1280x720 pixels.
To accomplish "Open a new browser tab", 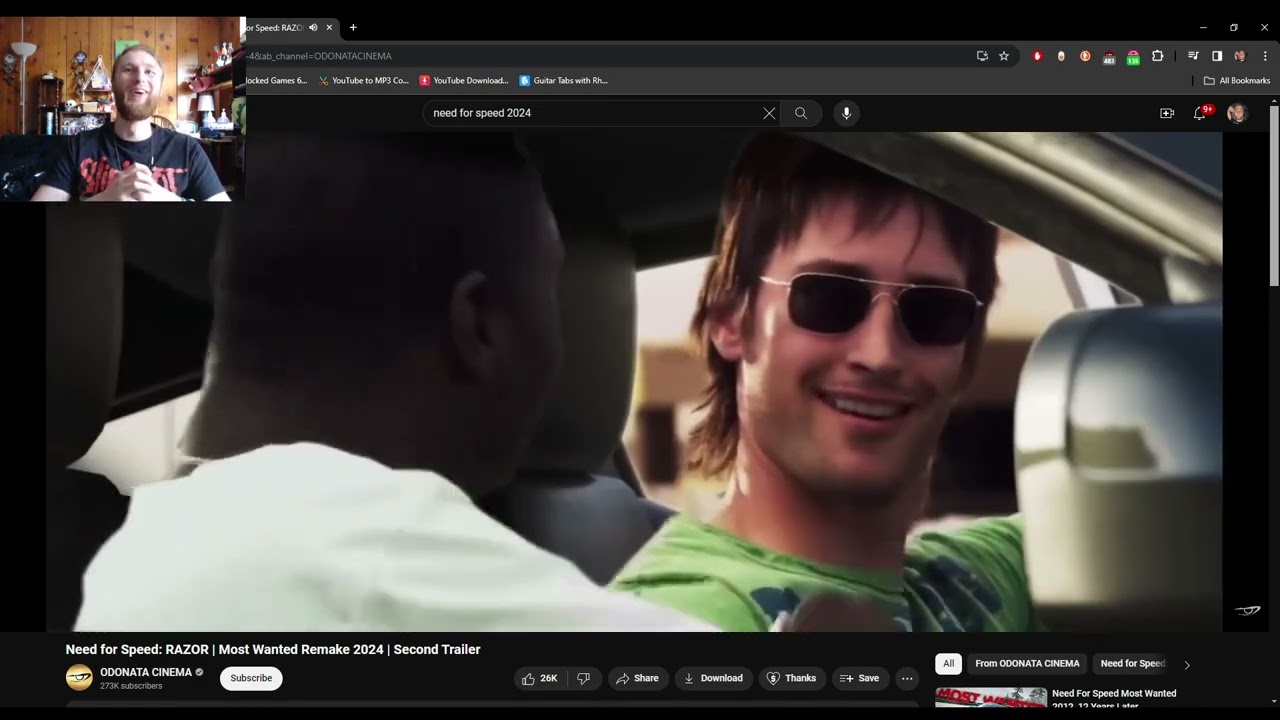I will [x=353, y=28].
